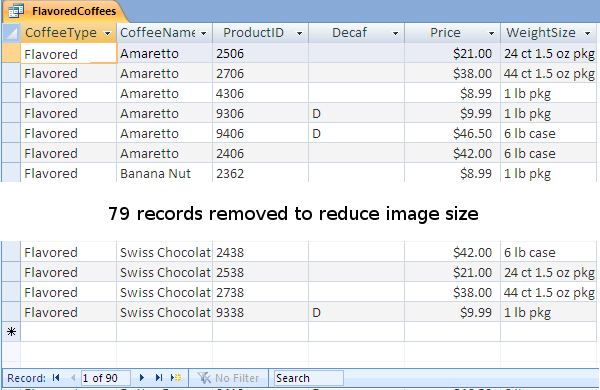This screenshot has height=390, width=600.
Task: Create new blank record navigation button
Action: point(176,378)
